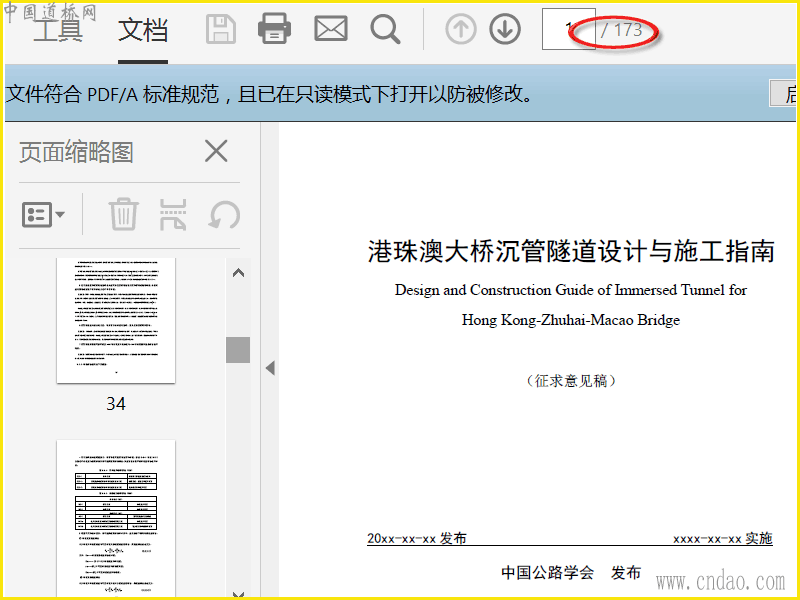This screenshot has height=600, width=800.
Task: Click the text 中国公路学会 发布
Action: (571, 572)
